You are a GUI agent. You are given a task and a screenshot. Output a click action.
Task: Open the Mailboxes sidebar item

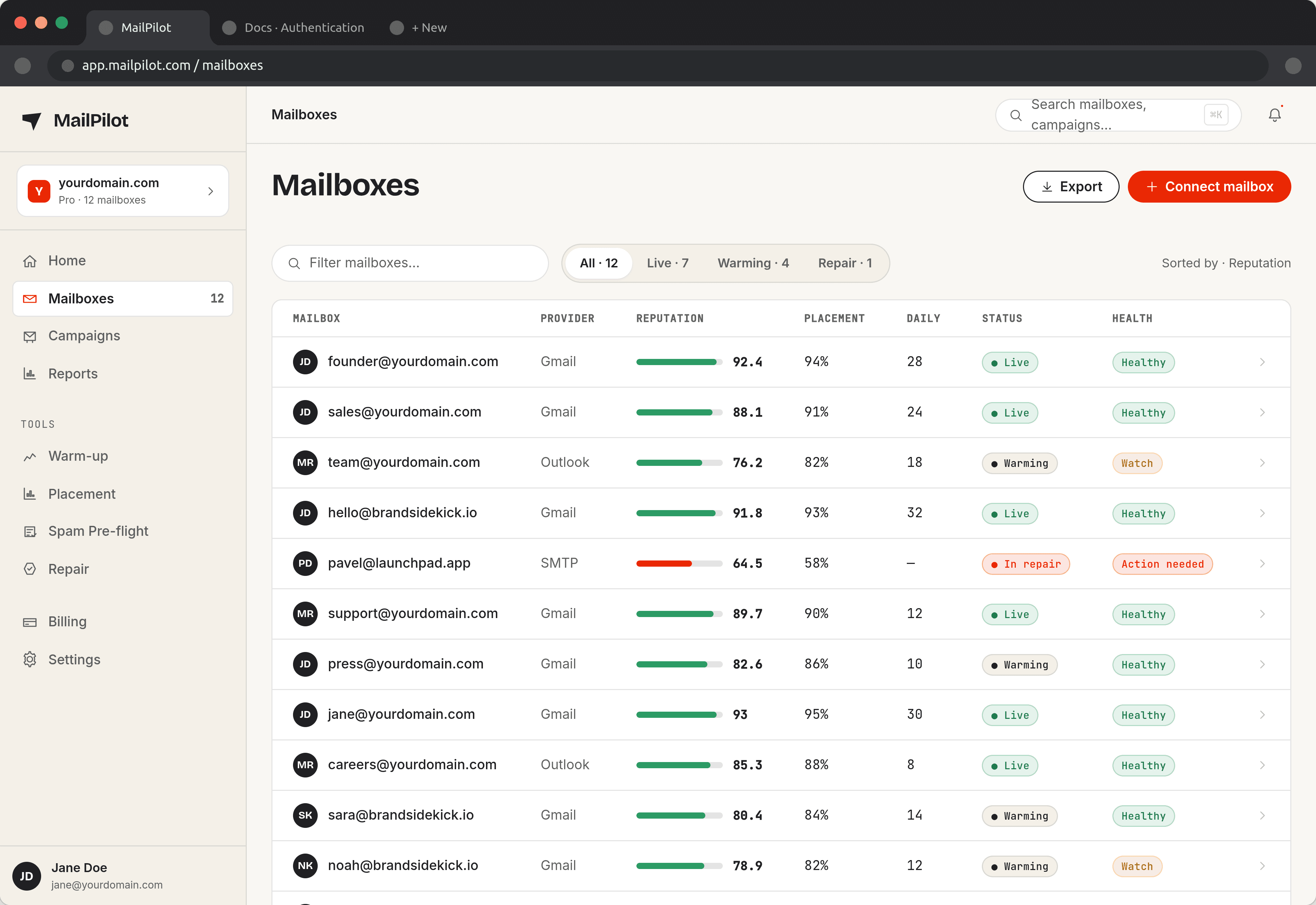[123, 298]
